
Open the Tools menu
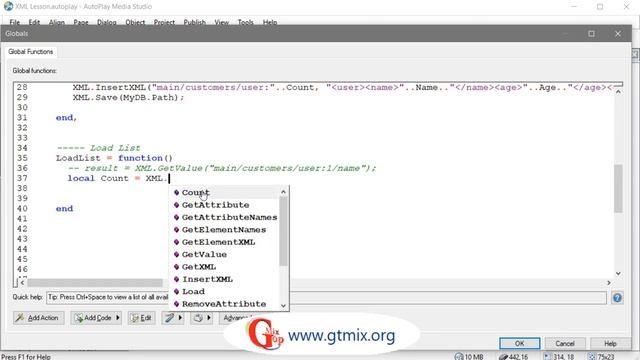[x=245, y=22]
